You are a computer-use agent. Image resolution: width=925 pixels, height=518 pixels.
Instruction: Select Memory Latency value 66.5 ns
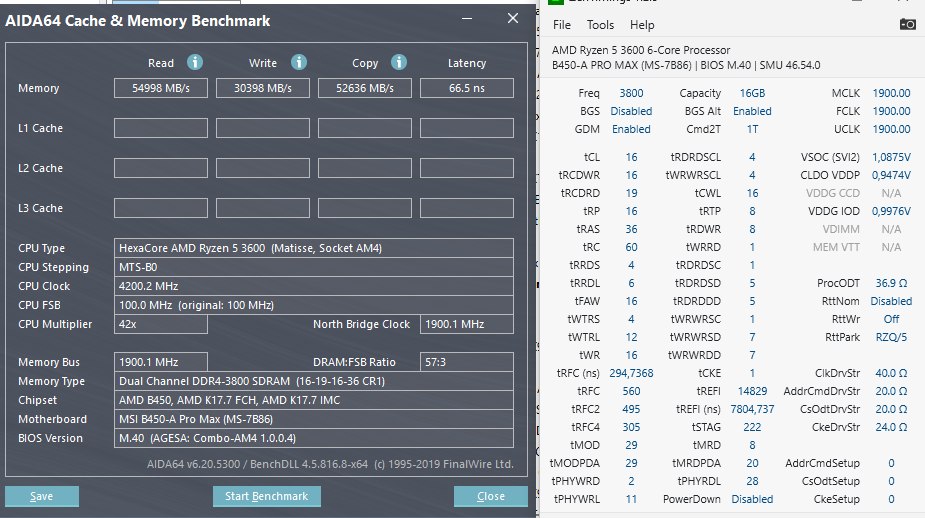pos(467,88)
